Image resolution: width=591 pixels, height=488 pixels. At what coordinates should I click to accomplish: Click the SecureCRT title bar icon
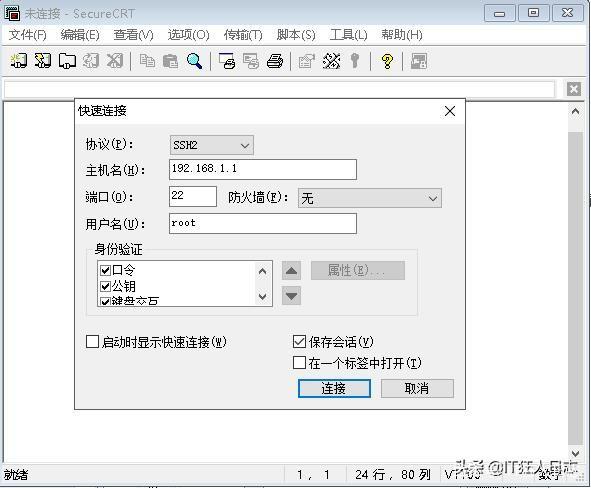12,13
